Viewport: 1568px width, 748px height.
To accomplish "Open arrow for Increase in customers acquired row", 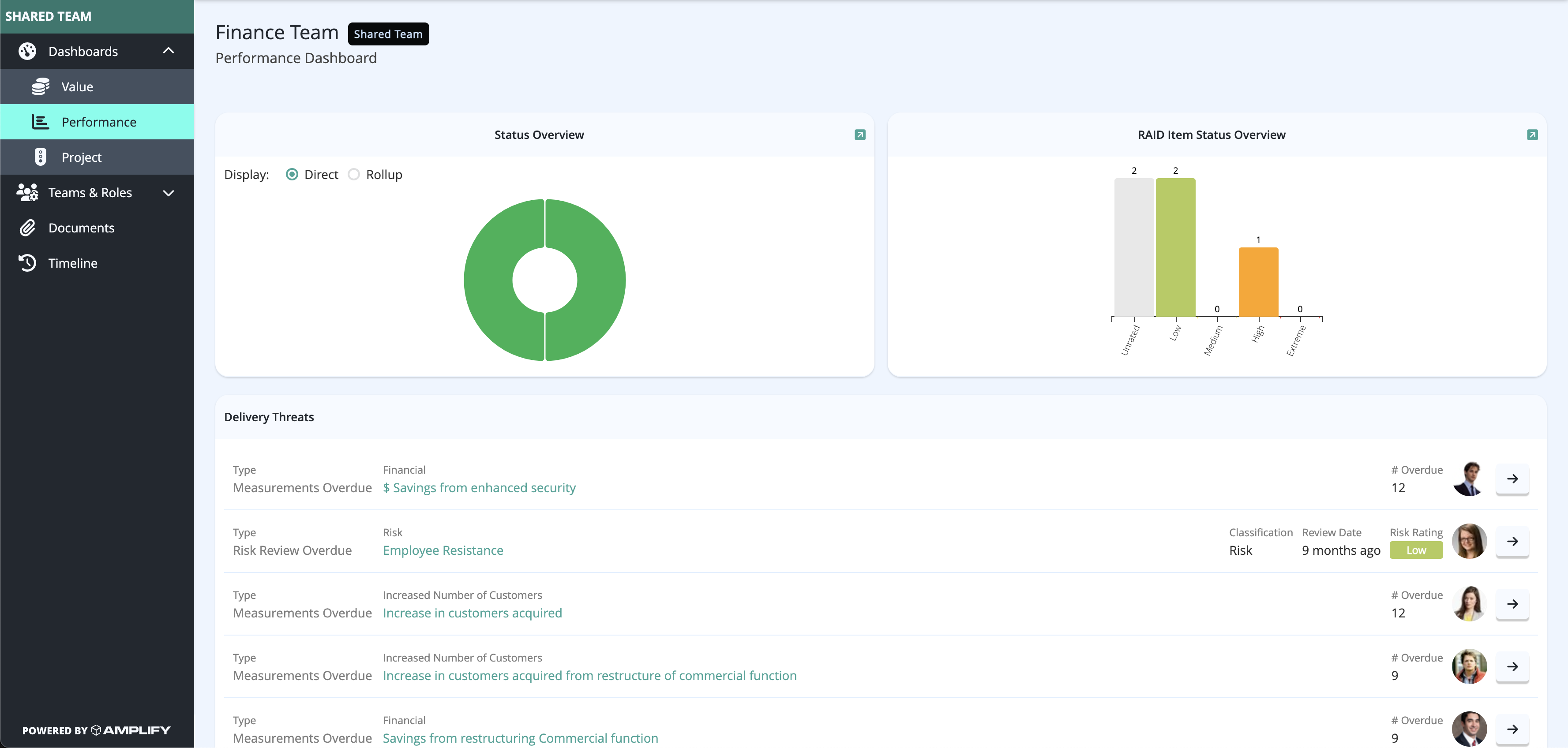I will point(1512,604).
